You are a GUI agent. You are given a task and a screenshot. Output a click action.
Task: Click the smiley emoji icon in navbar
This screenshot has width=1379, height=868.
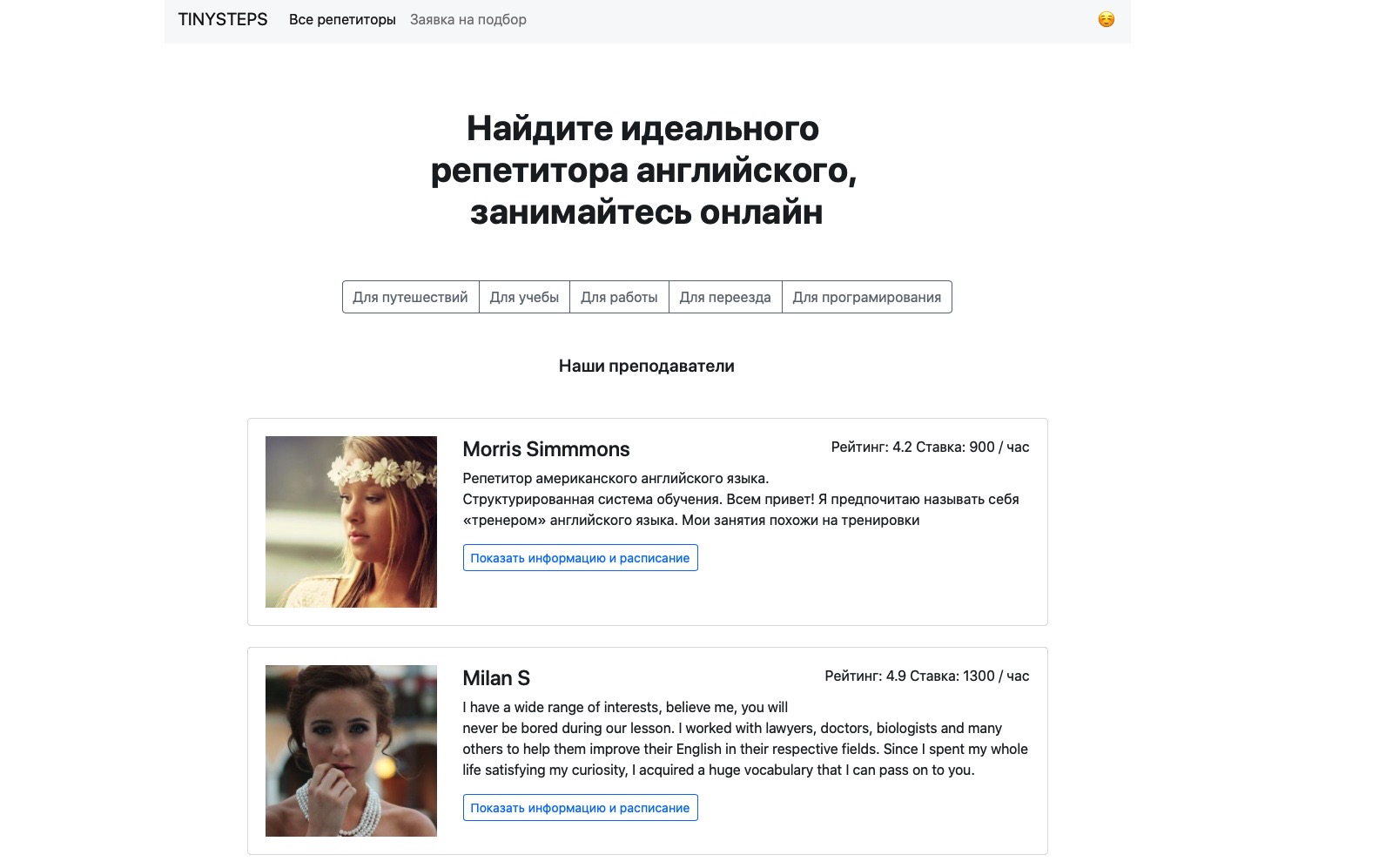pos(1106,19)
